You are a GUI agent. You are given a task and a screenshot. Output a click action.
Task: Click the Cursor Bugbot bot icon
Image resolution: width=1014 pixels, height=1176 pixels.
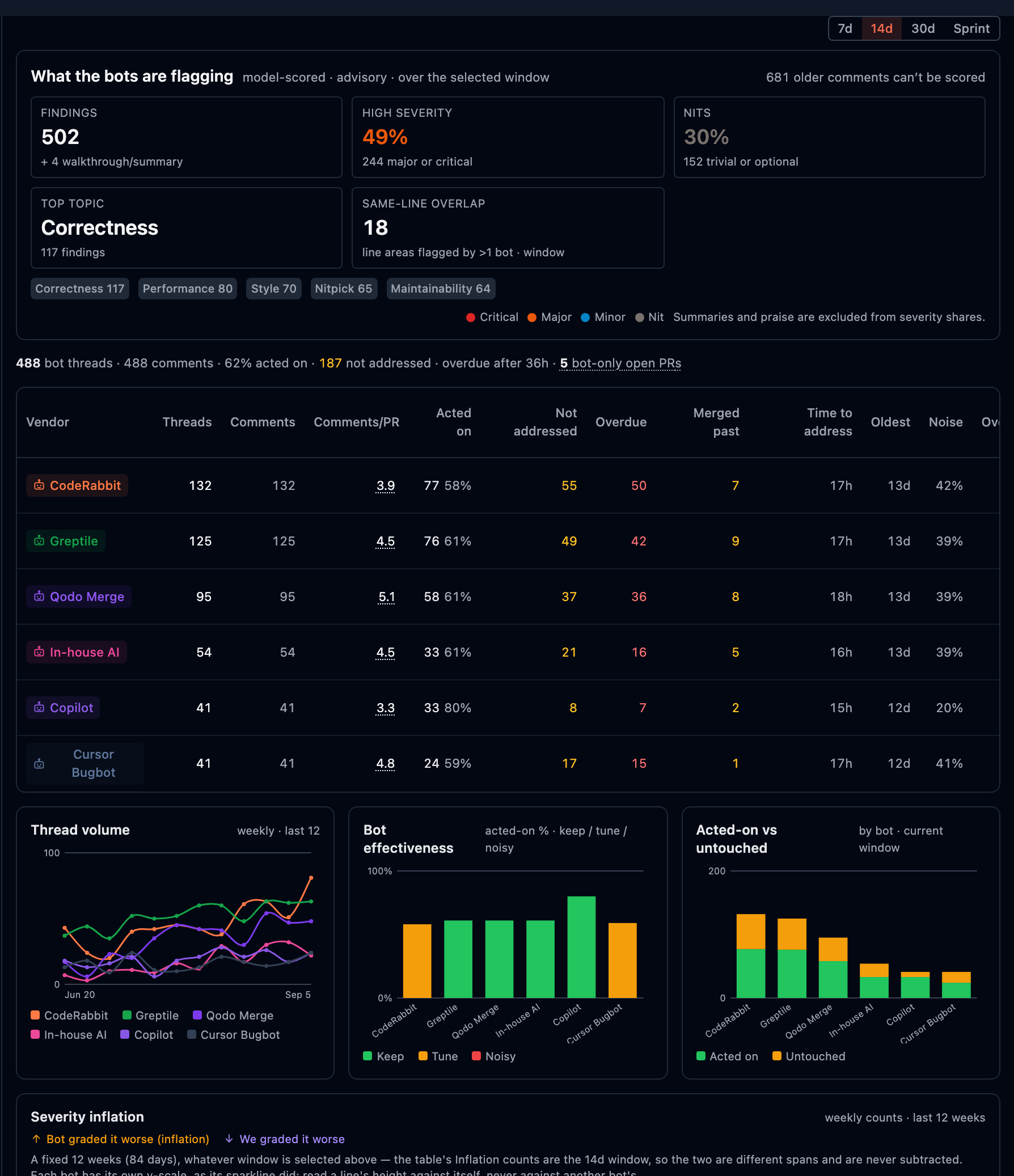coord(39,764)
